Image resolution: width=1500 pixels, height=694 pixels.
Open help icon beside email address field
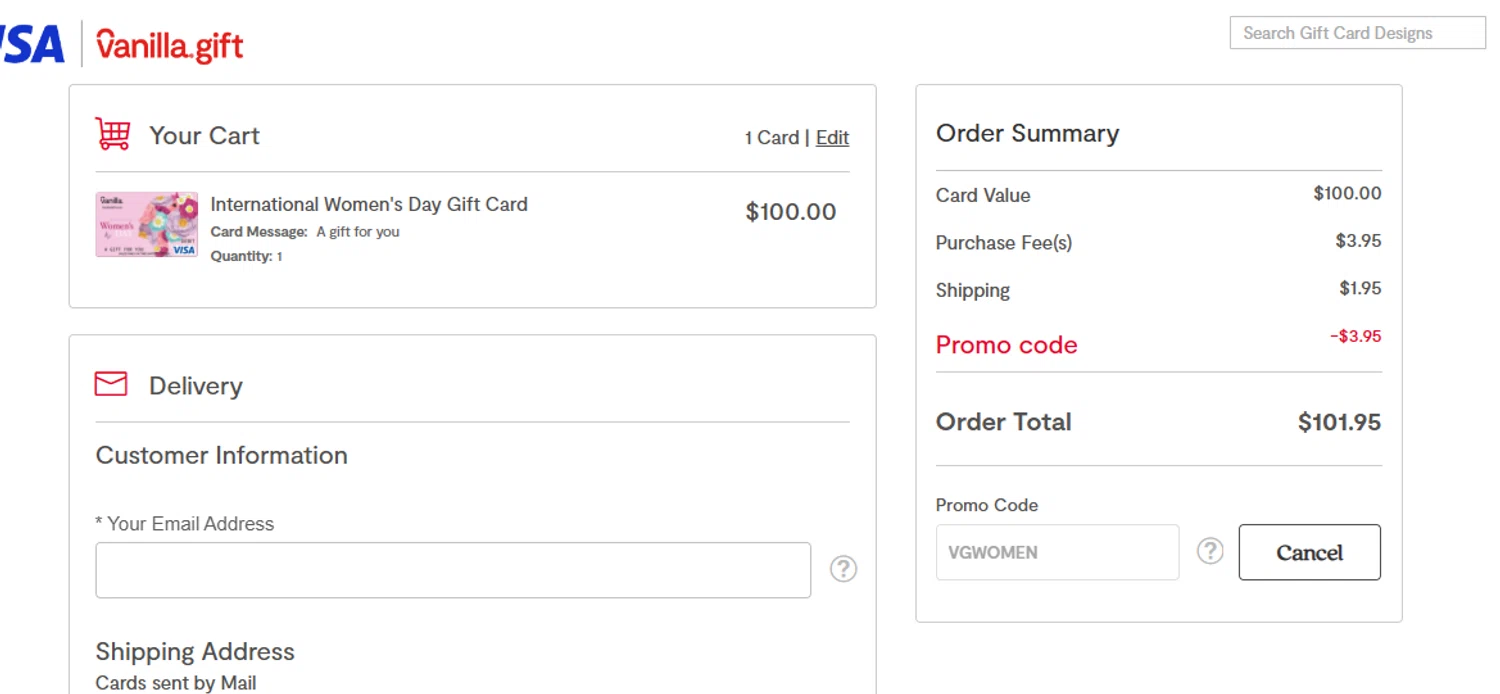tap(843, 569)
